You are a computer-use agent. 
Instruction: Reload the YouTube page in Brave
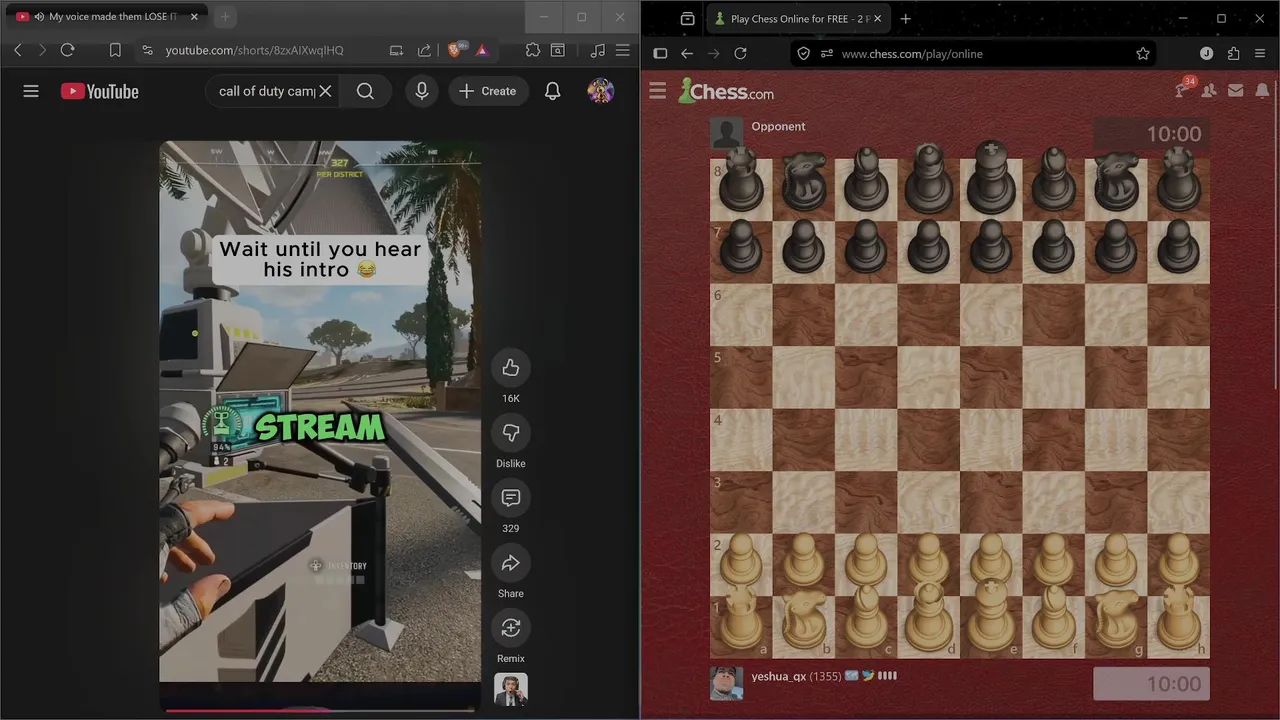click(x=67, y=50)
